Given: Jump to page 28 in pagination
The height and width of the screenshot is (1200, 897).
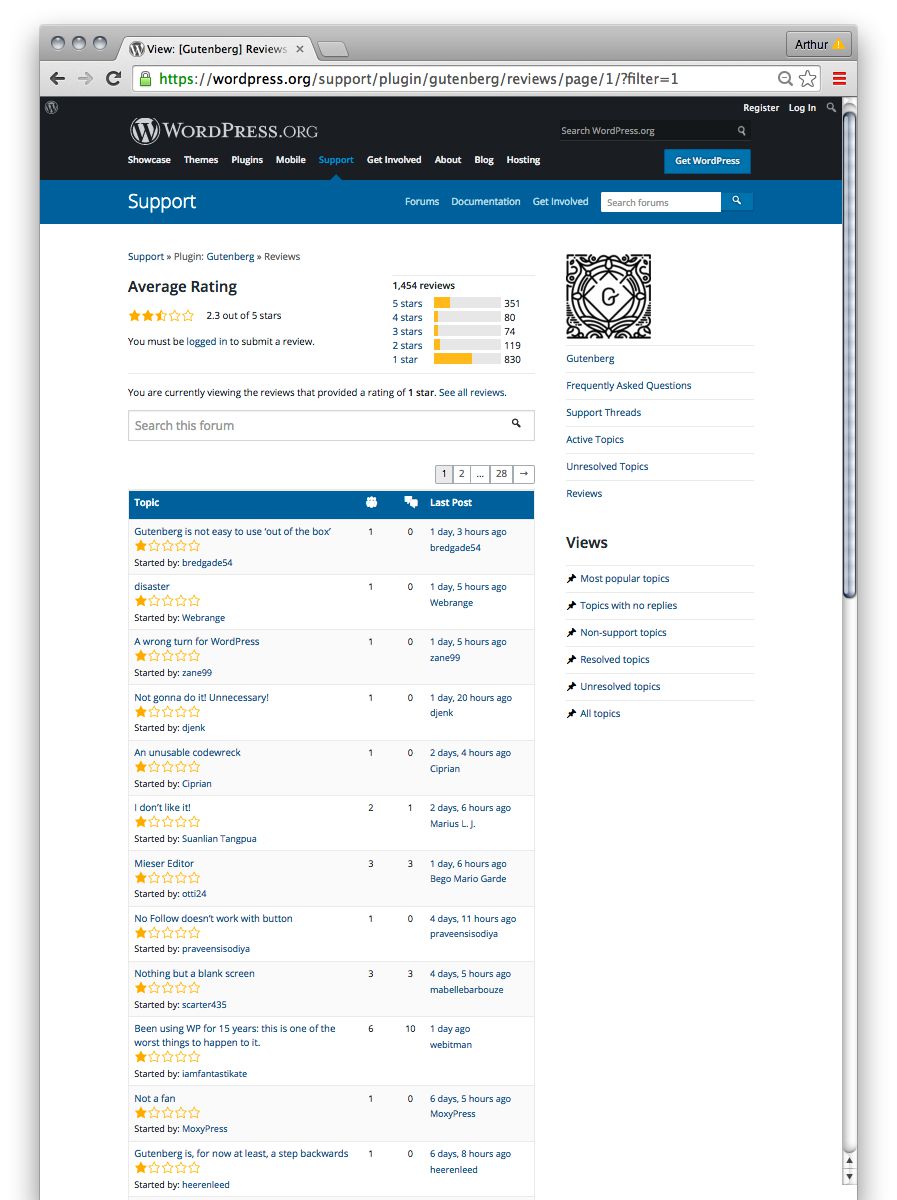Looking at the screenshot, I should (x=501, y=473).
